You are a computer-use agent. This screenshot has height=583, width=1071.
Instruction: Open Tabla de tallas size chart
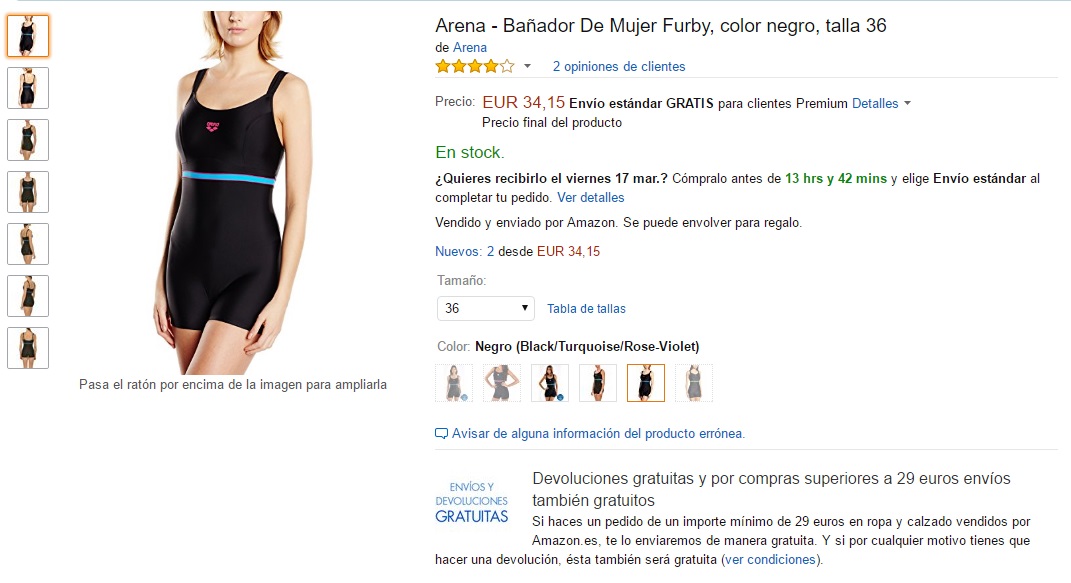[586, 309]
